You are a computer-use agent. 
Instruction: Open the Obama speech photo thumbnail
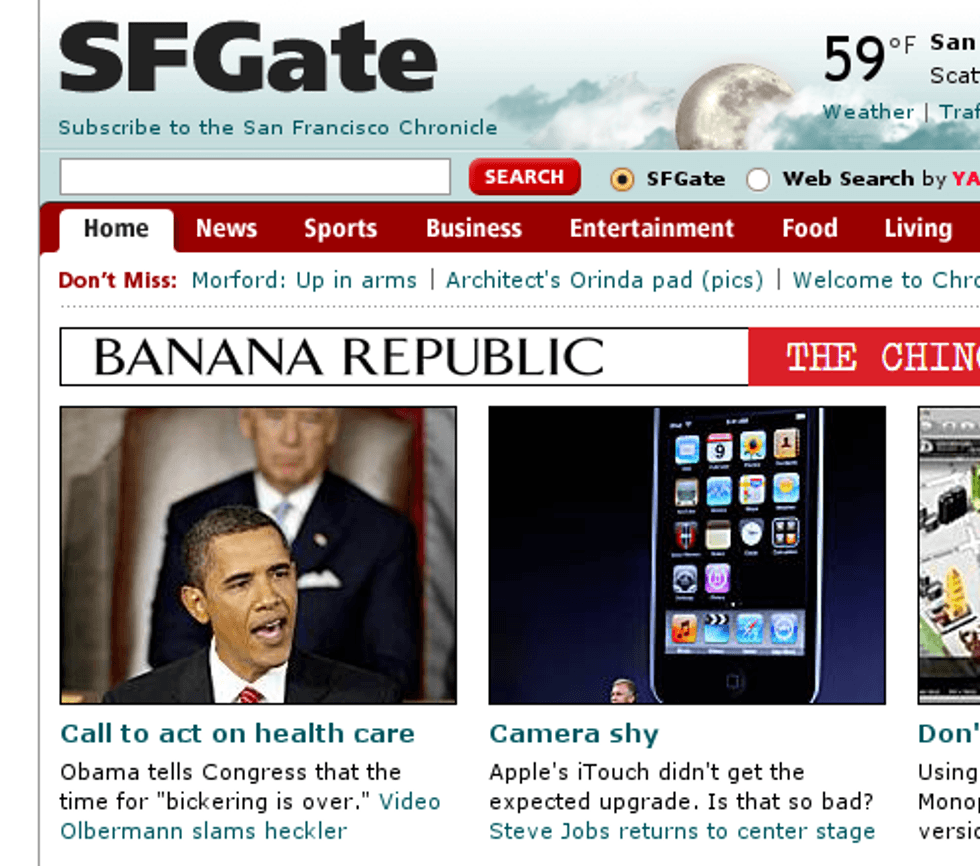click(258, 555)
